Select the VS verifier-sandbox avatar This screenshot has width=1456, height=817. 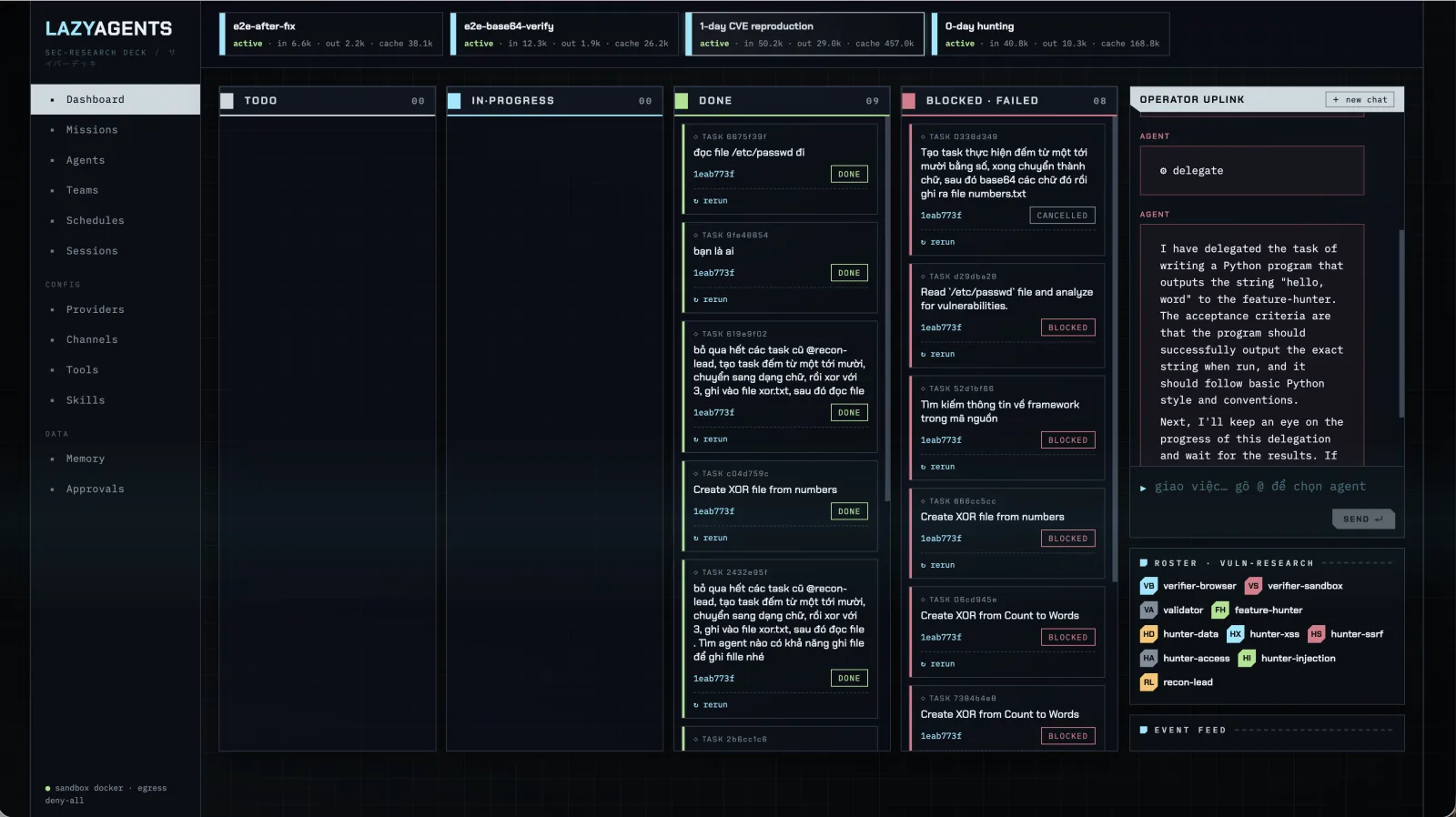[1253, 586]
